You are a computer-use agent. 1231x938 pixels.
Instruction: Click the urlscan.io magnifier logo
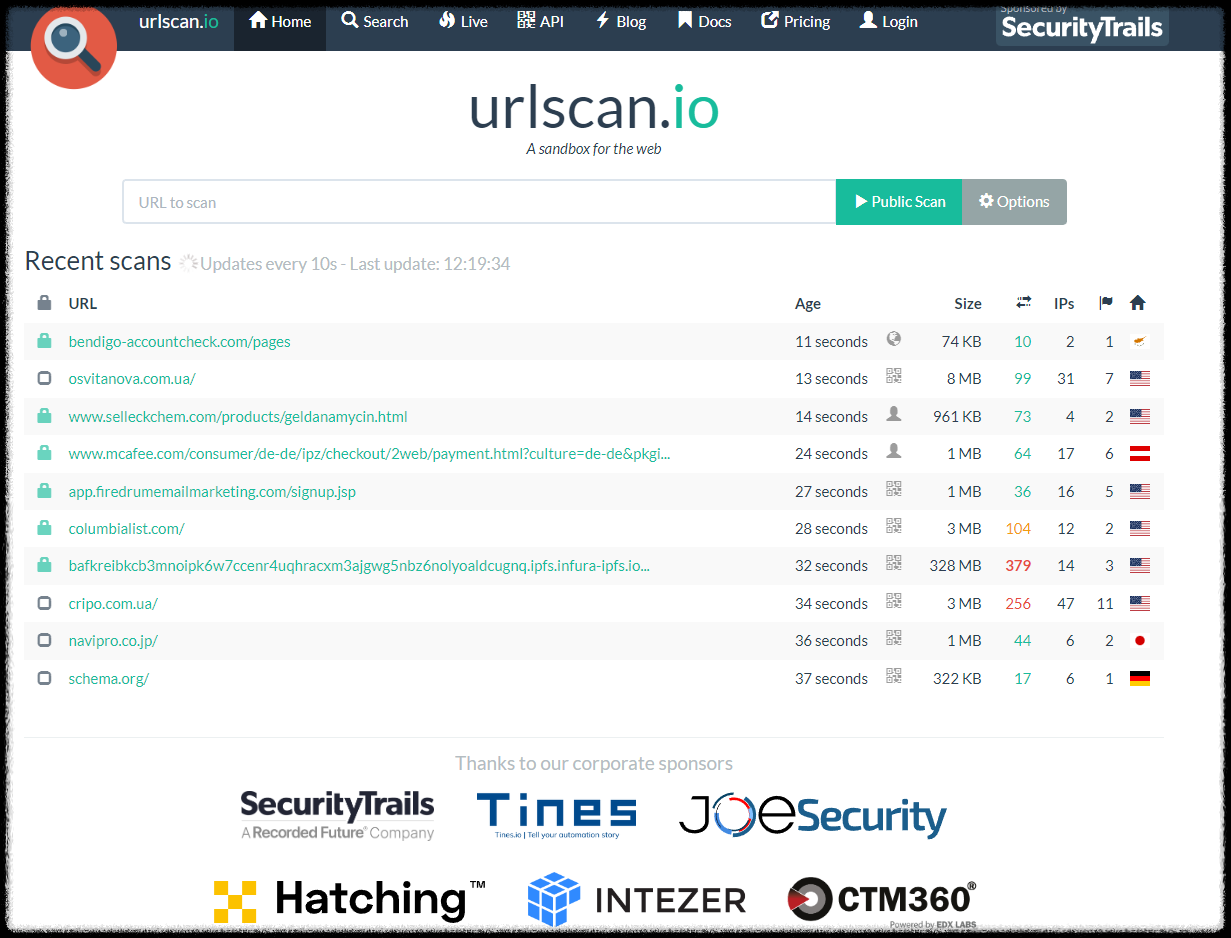tap(74, 46)
